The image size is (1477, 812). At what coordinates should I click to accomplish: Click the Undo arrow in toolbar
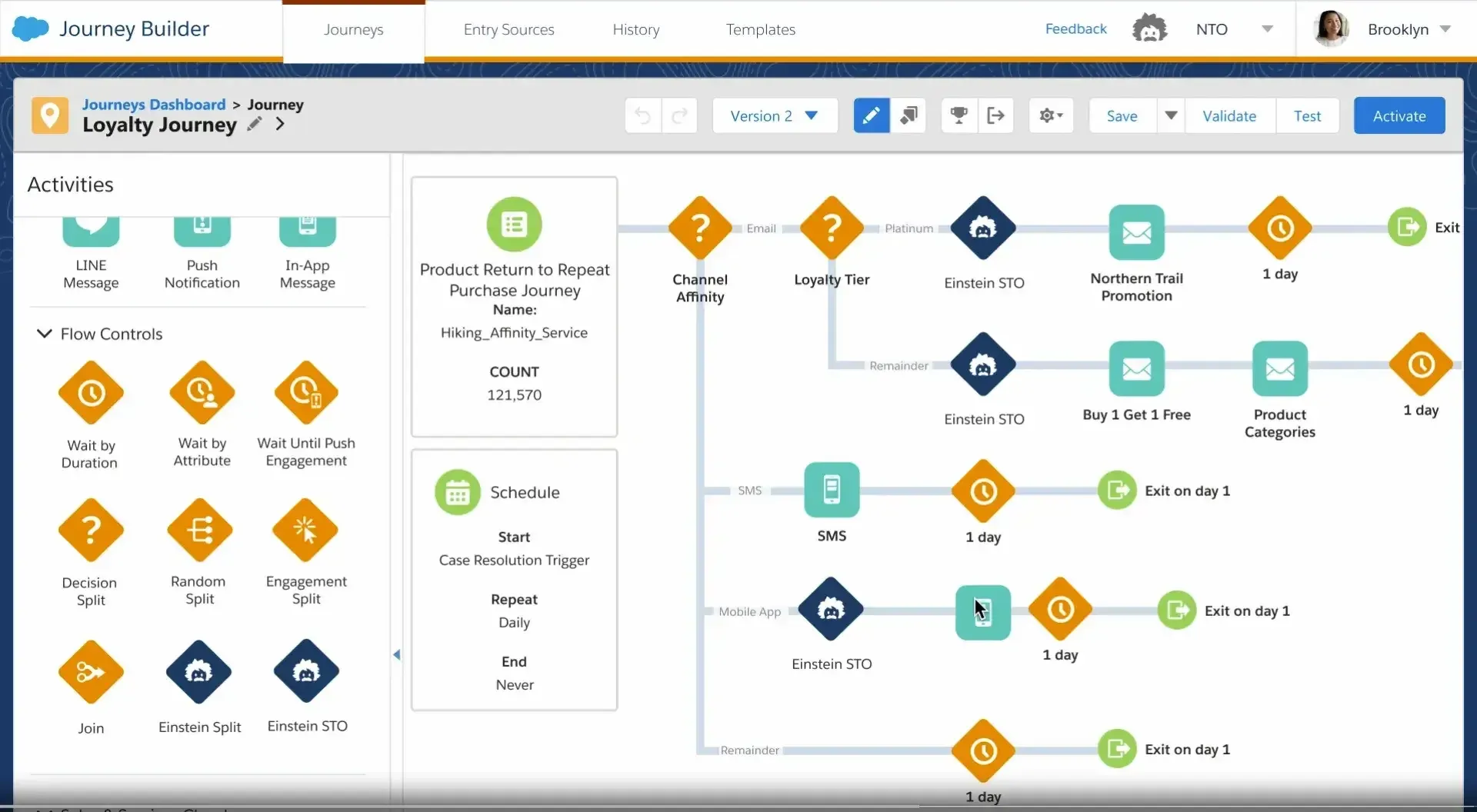(x=643, y=116)
